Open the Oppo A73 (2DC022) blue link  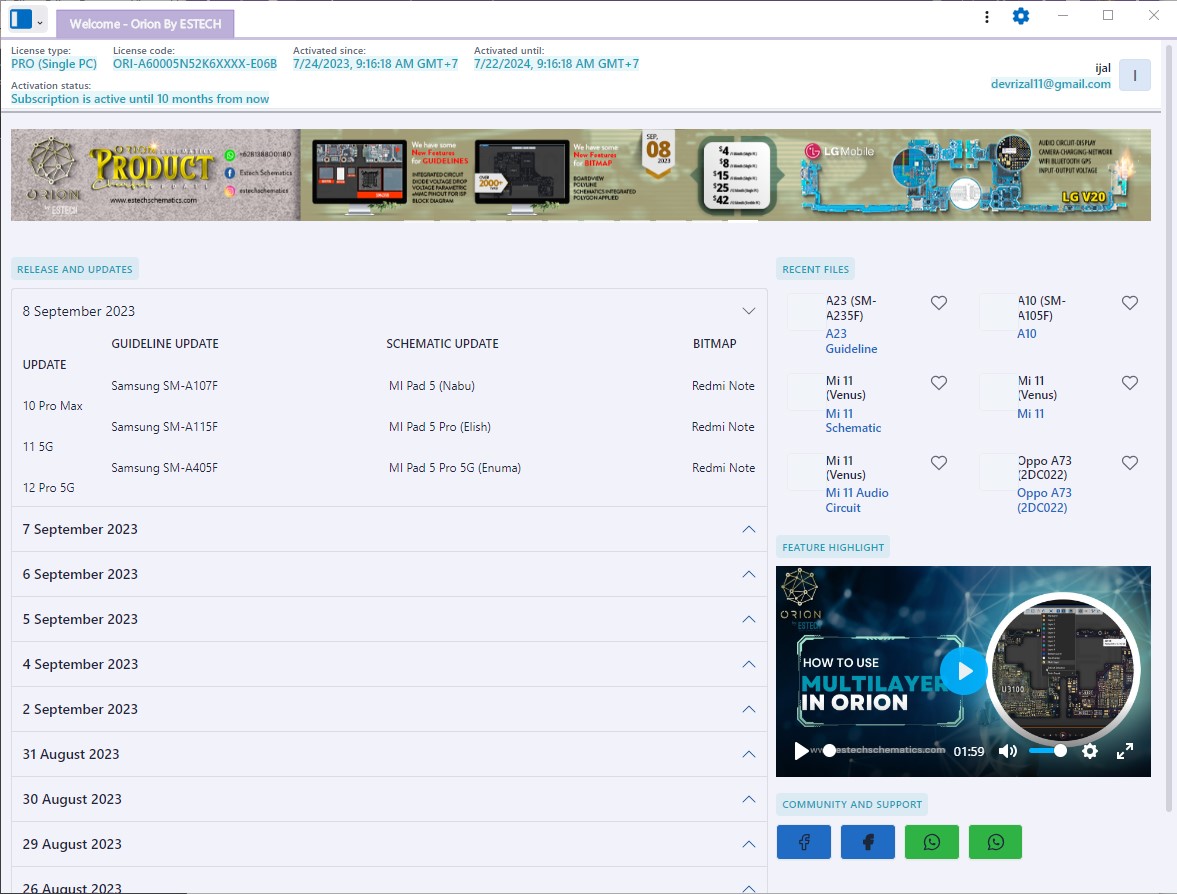click(x=1044, y=500)
